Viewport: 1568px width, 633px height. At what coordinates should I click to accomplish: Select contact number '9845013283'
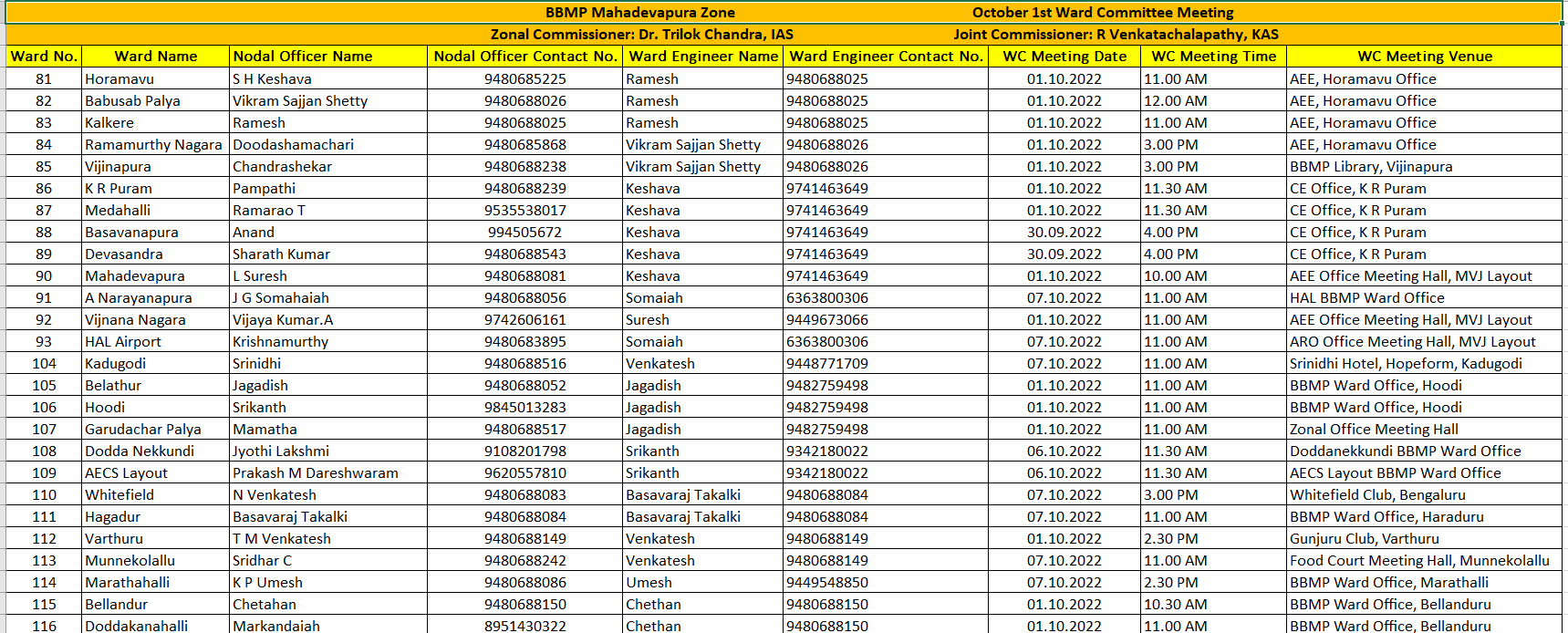click(x=525, y=408)
